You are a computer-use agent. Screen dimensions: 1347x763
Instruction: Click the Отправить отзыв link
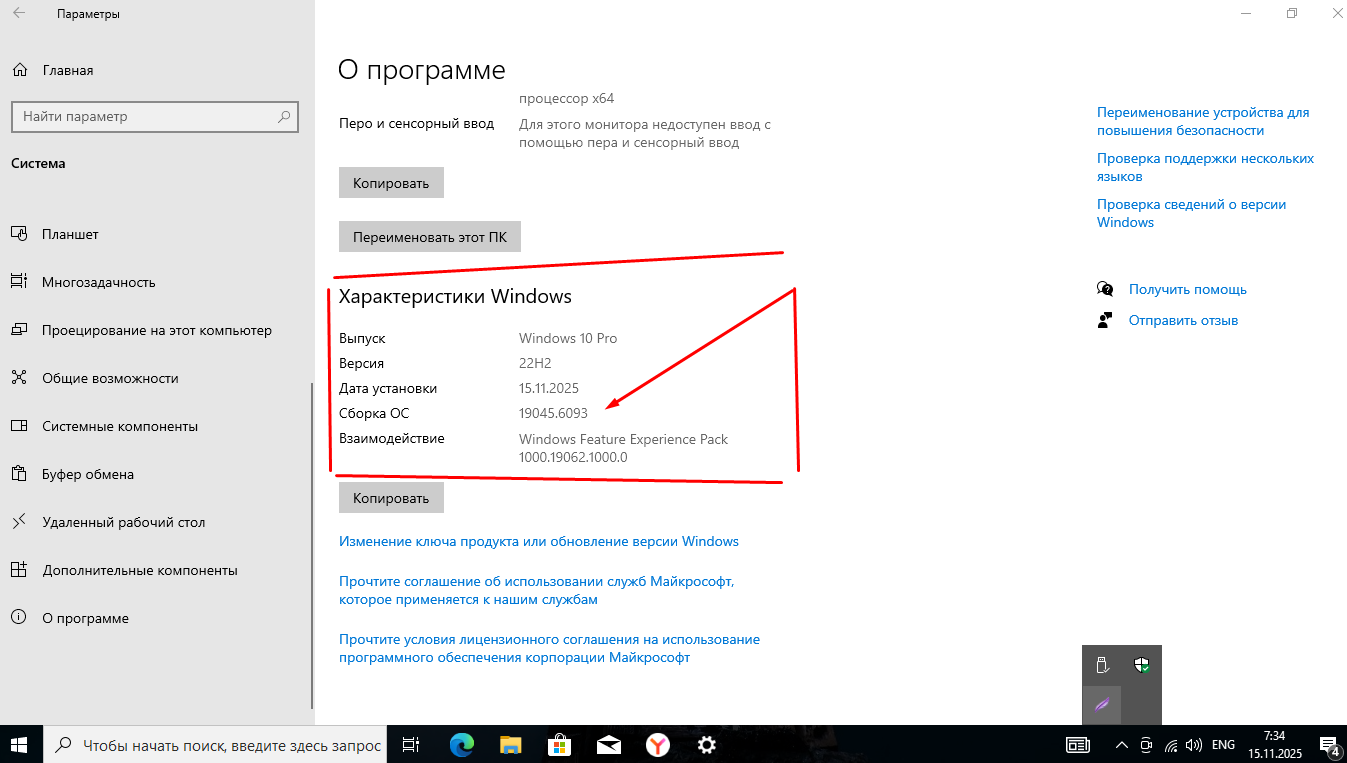(1184, 321)
